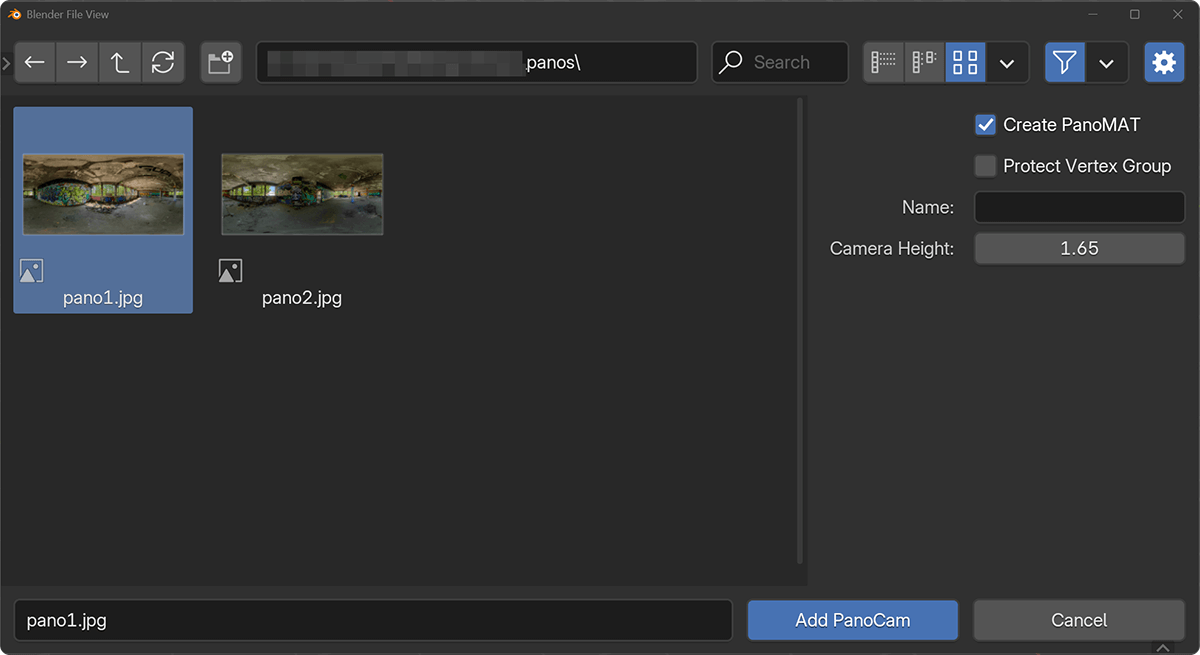
Task: Open display settings dropdown arrow
Action: [x=1007, y=63]
